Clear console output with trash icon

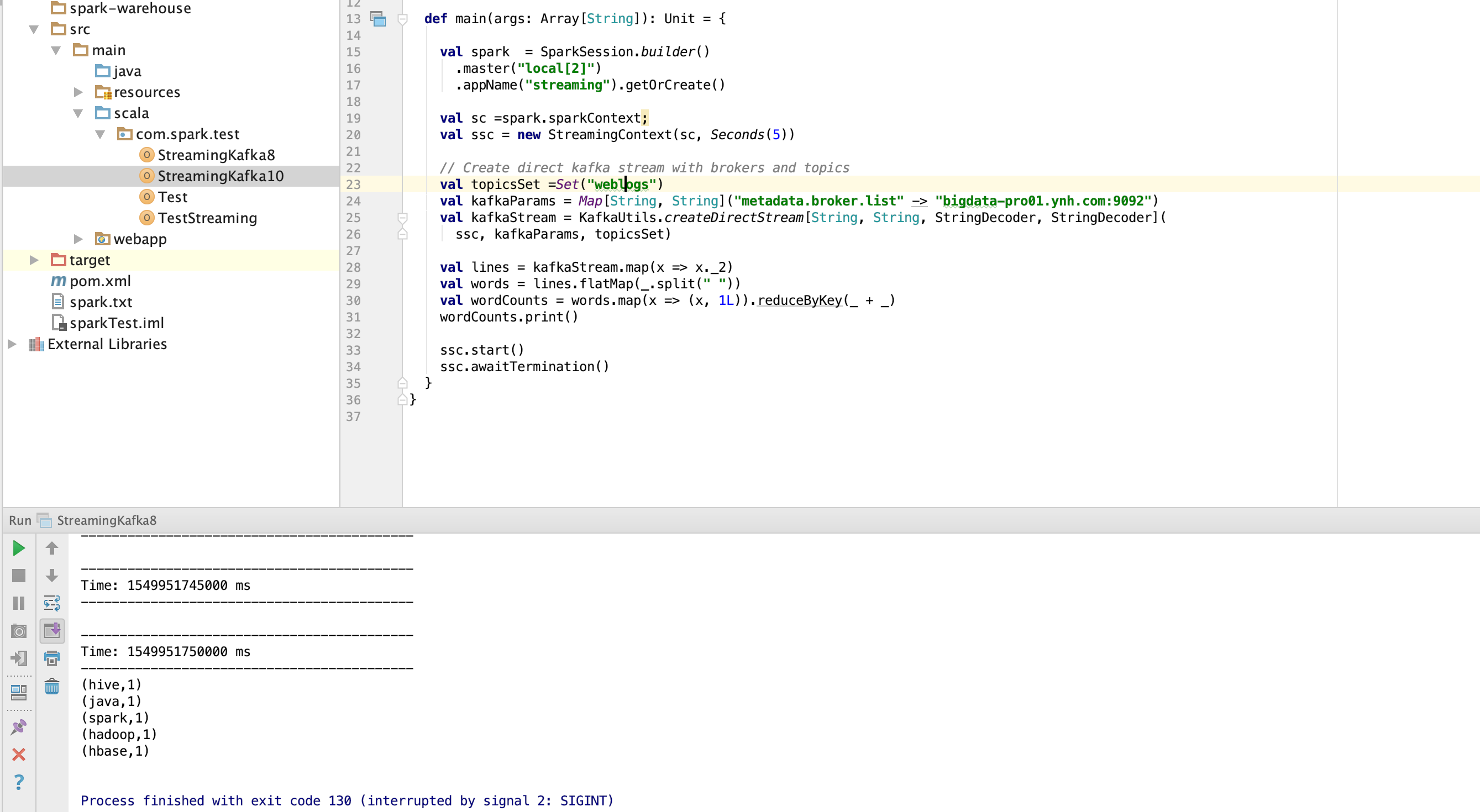[x=52, y=686]
